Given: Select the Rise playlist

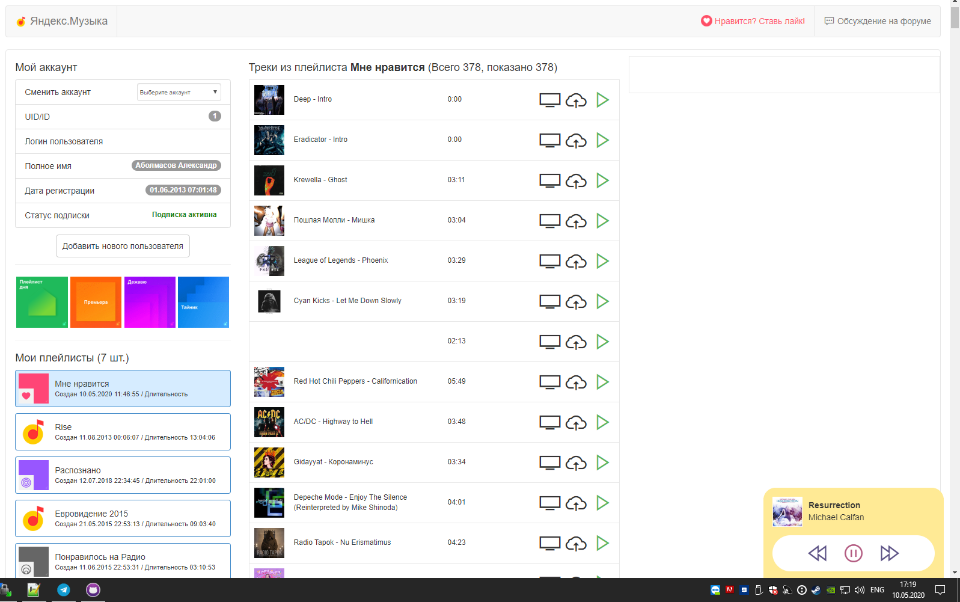Looking at the screenshot, I should (123, 432).
